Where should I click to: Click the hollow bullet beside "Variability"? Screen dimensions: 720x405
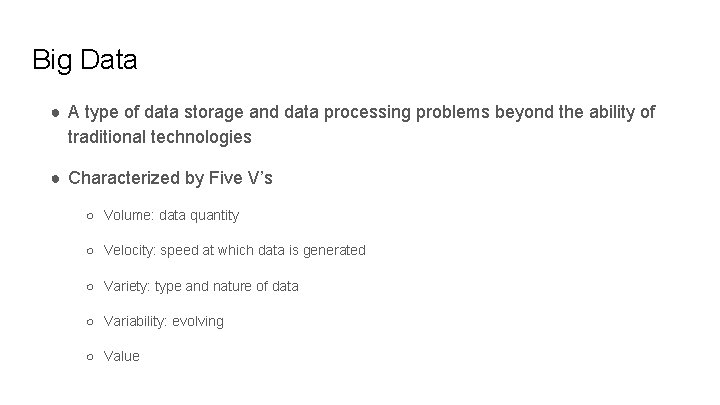[x=89, y=321]
